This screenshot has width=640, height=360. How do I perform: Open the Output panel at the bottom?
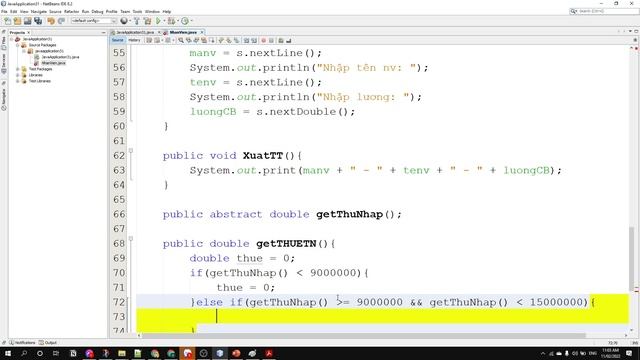48,342
